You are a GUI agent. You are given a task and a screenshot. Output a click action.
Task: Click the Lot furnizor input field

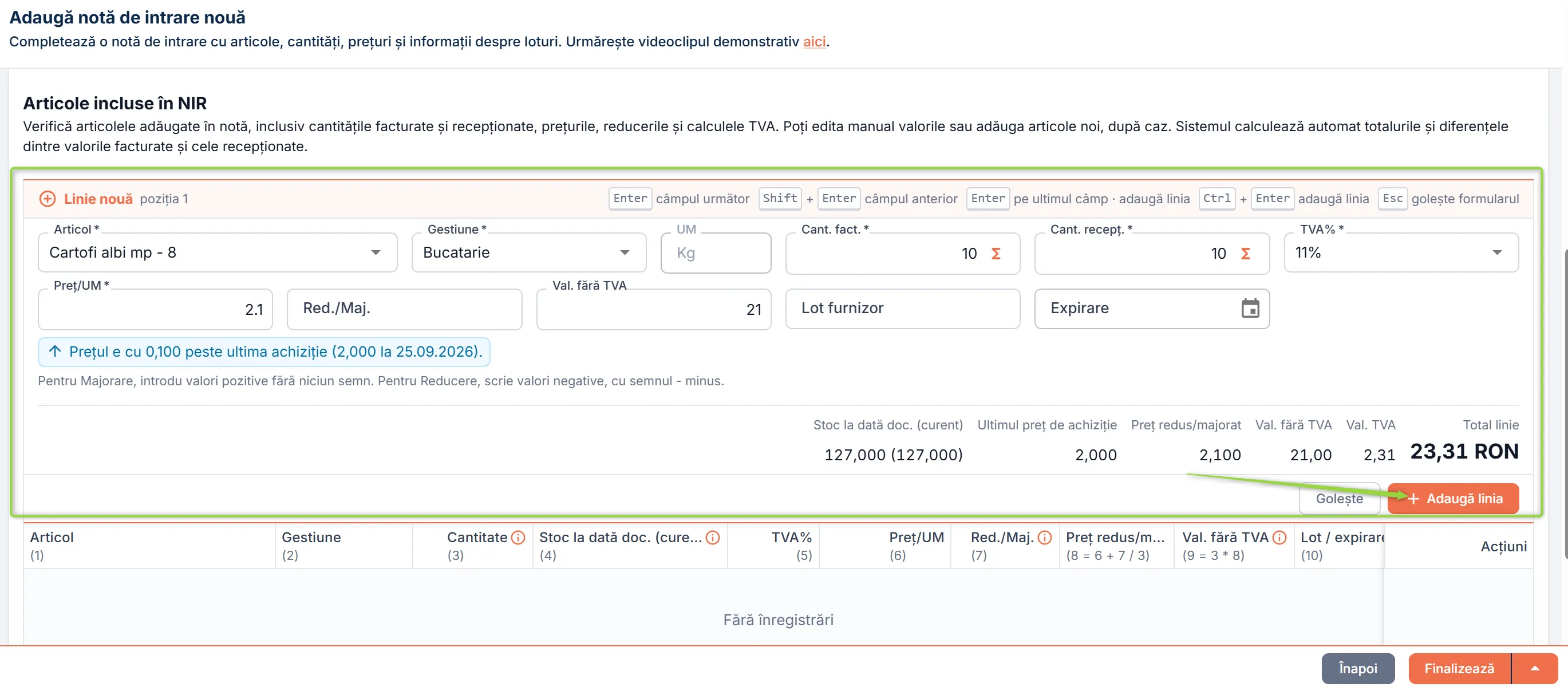click(x=903, y=309)
